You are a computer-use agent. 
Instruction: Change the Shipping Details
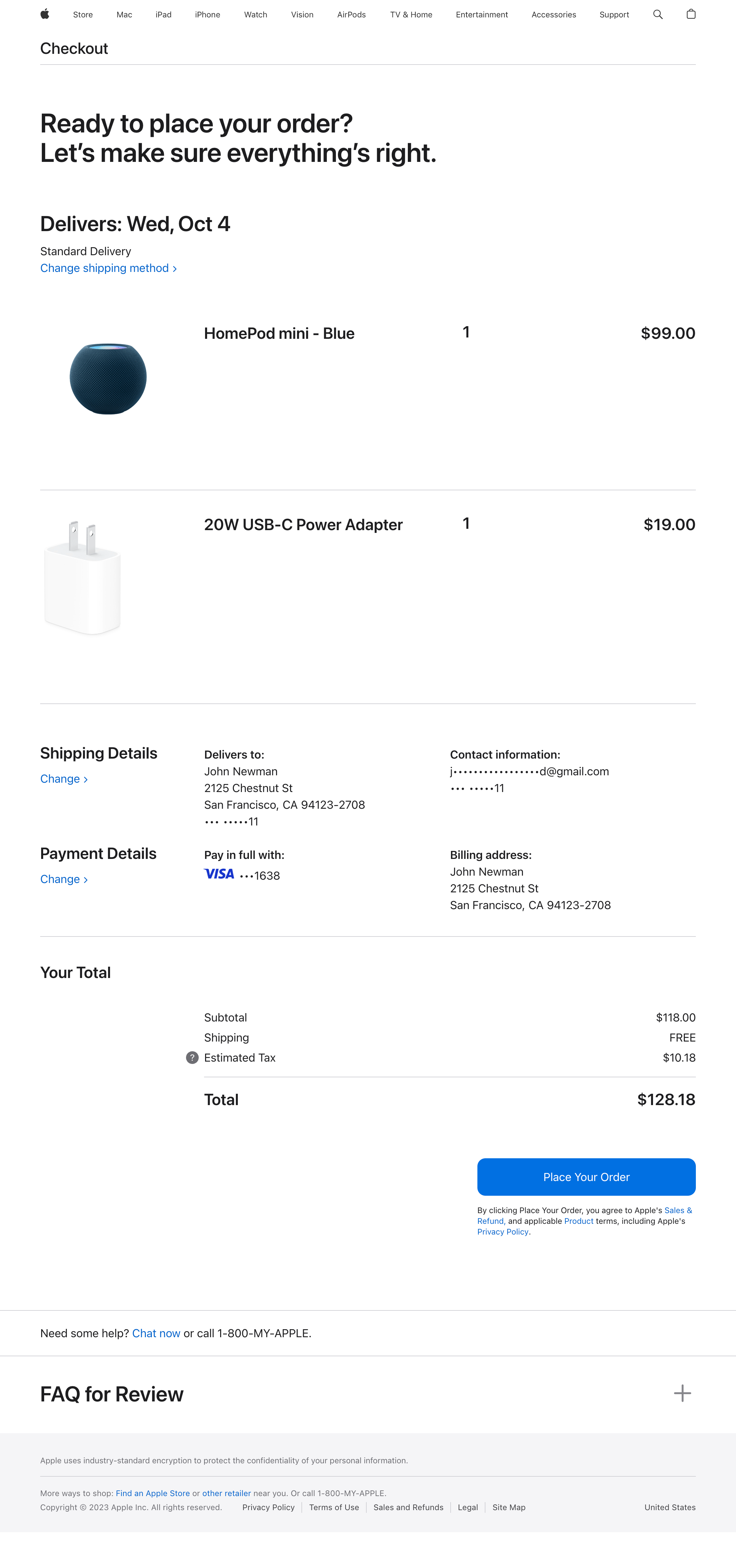64,779
